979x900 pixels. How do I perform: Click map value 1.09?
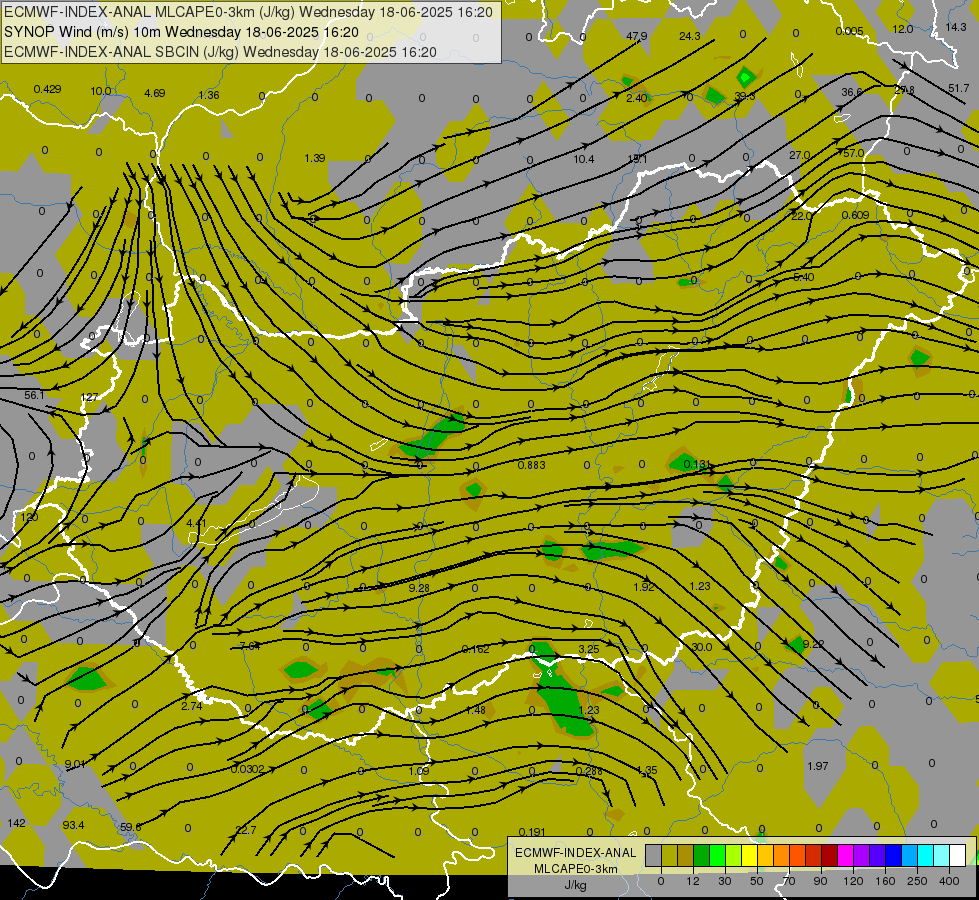419,771
